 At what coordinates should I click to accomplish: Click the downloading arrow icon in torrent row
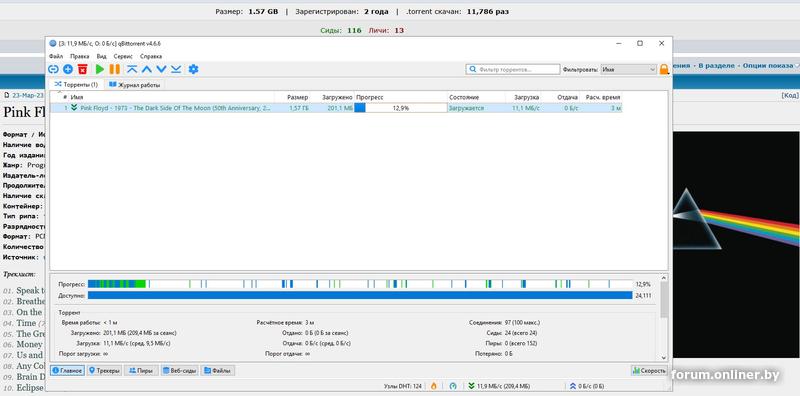74,108
